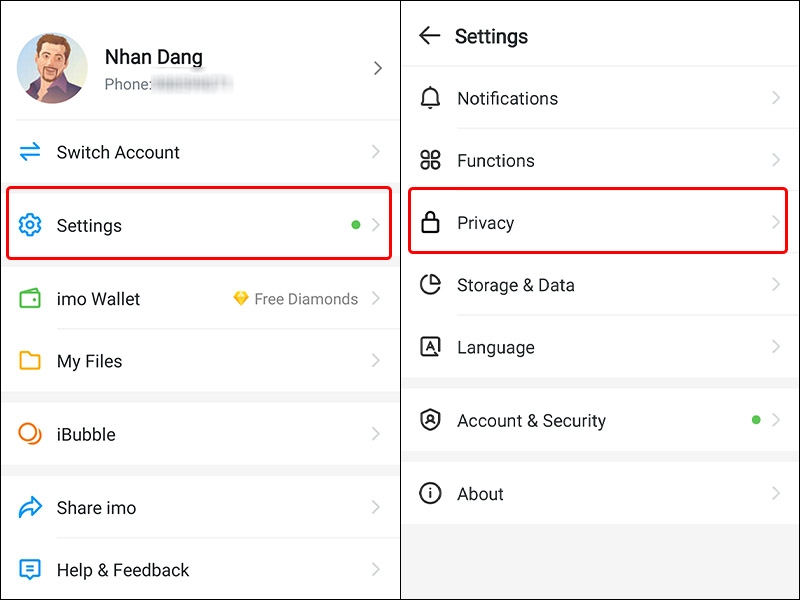Open Share imo entry
Image resolution: width=800 pixels, height=600 pixels.
coord(200,507)
